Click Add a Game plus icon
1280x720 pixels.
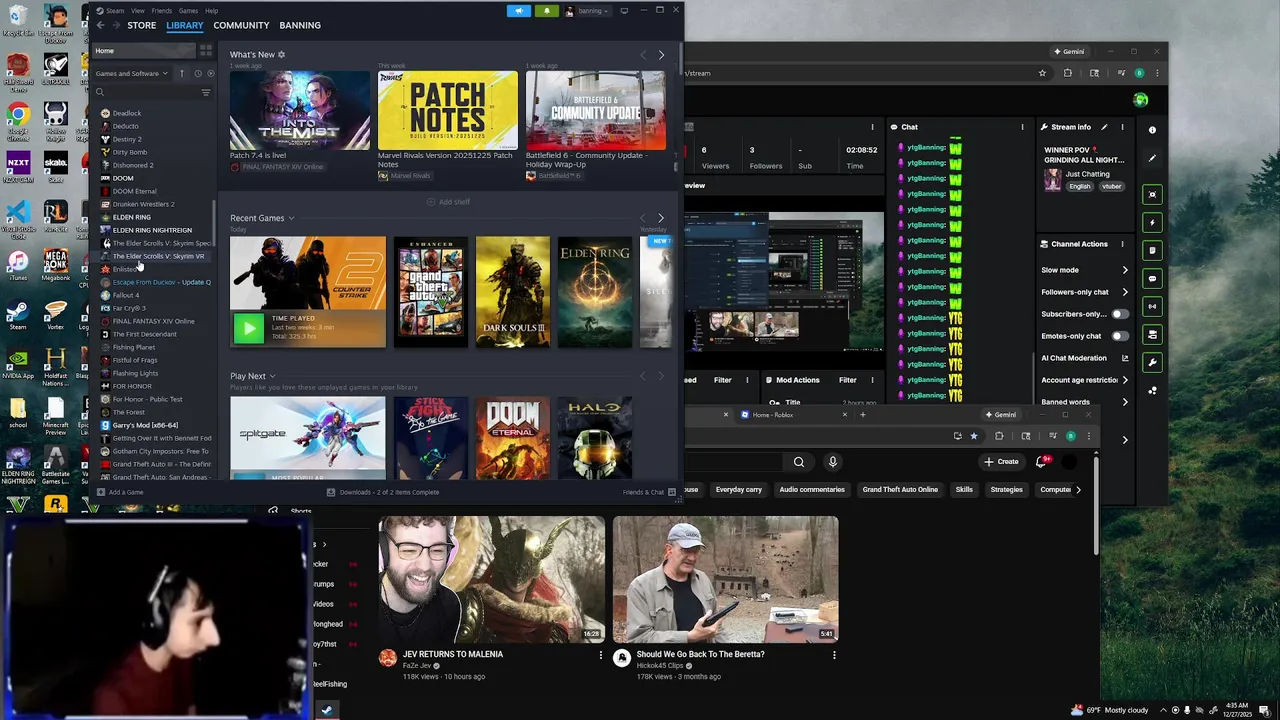tap(100, 492)
